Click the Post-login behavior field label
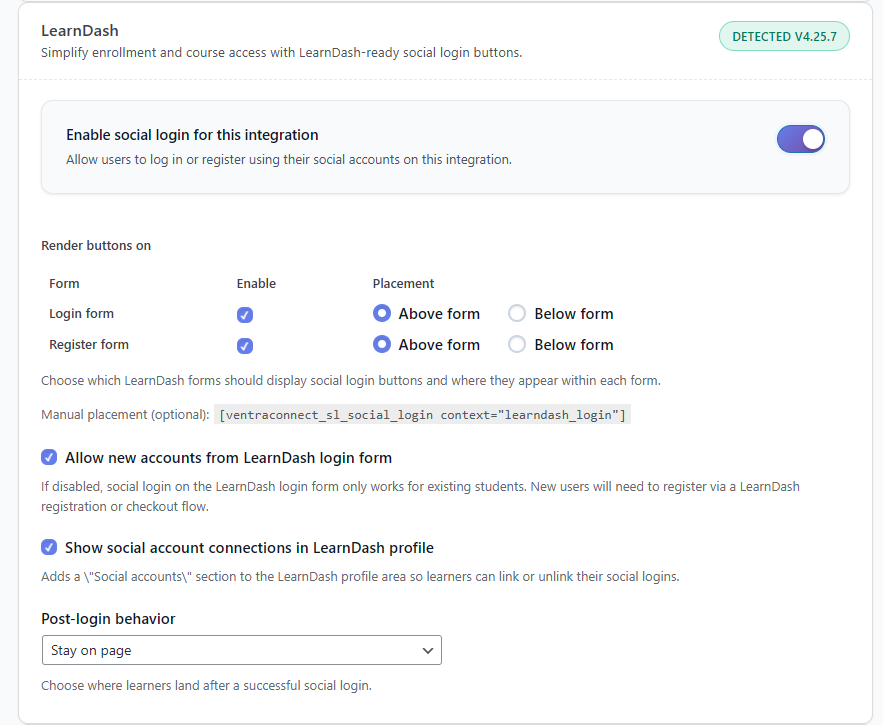This screenshot has width=883, height=725. [108, 619]
